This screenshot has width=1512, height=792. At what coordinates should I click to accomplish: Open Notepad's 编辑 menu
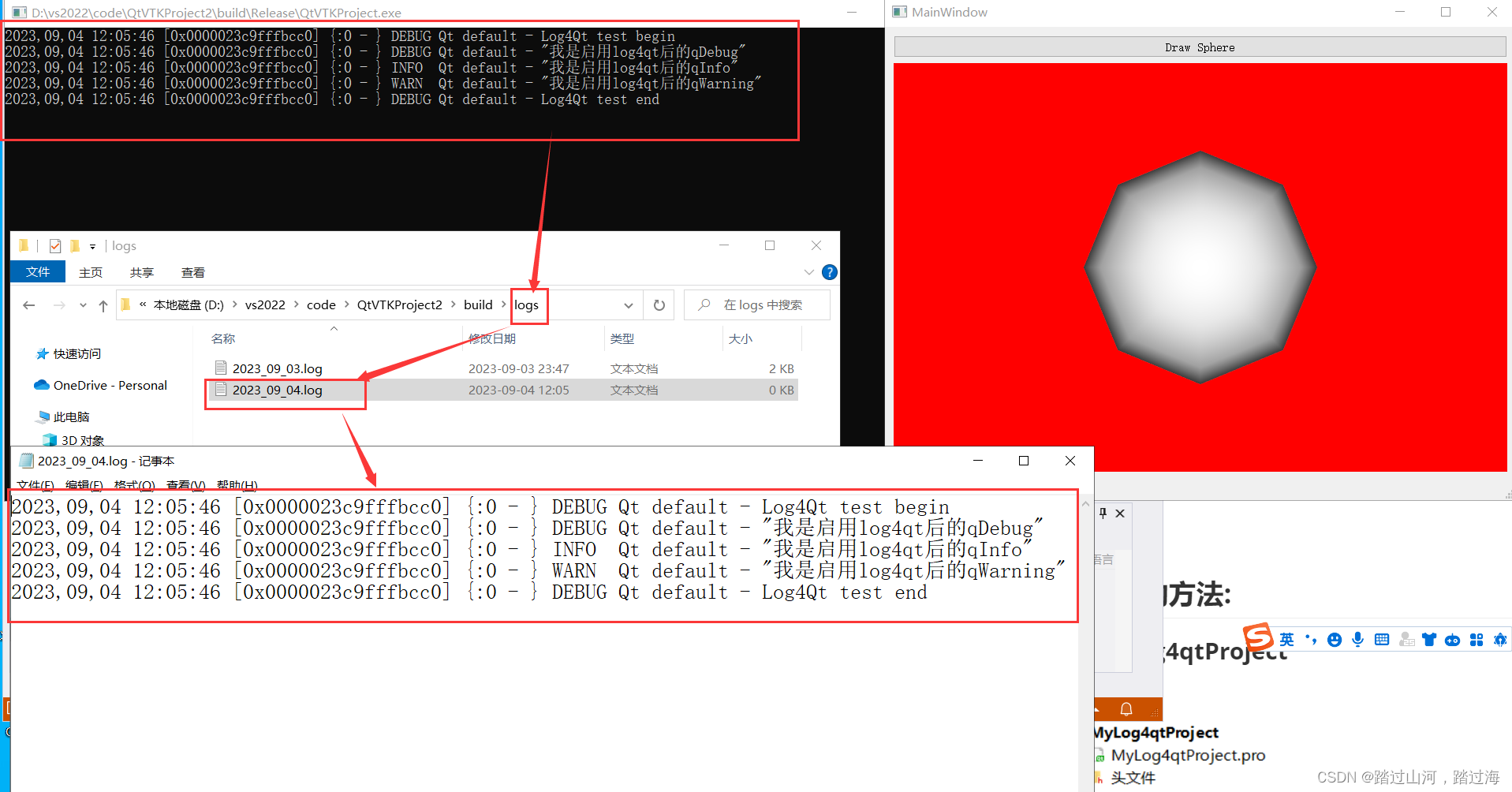tap(84, 484)
